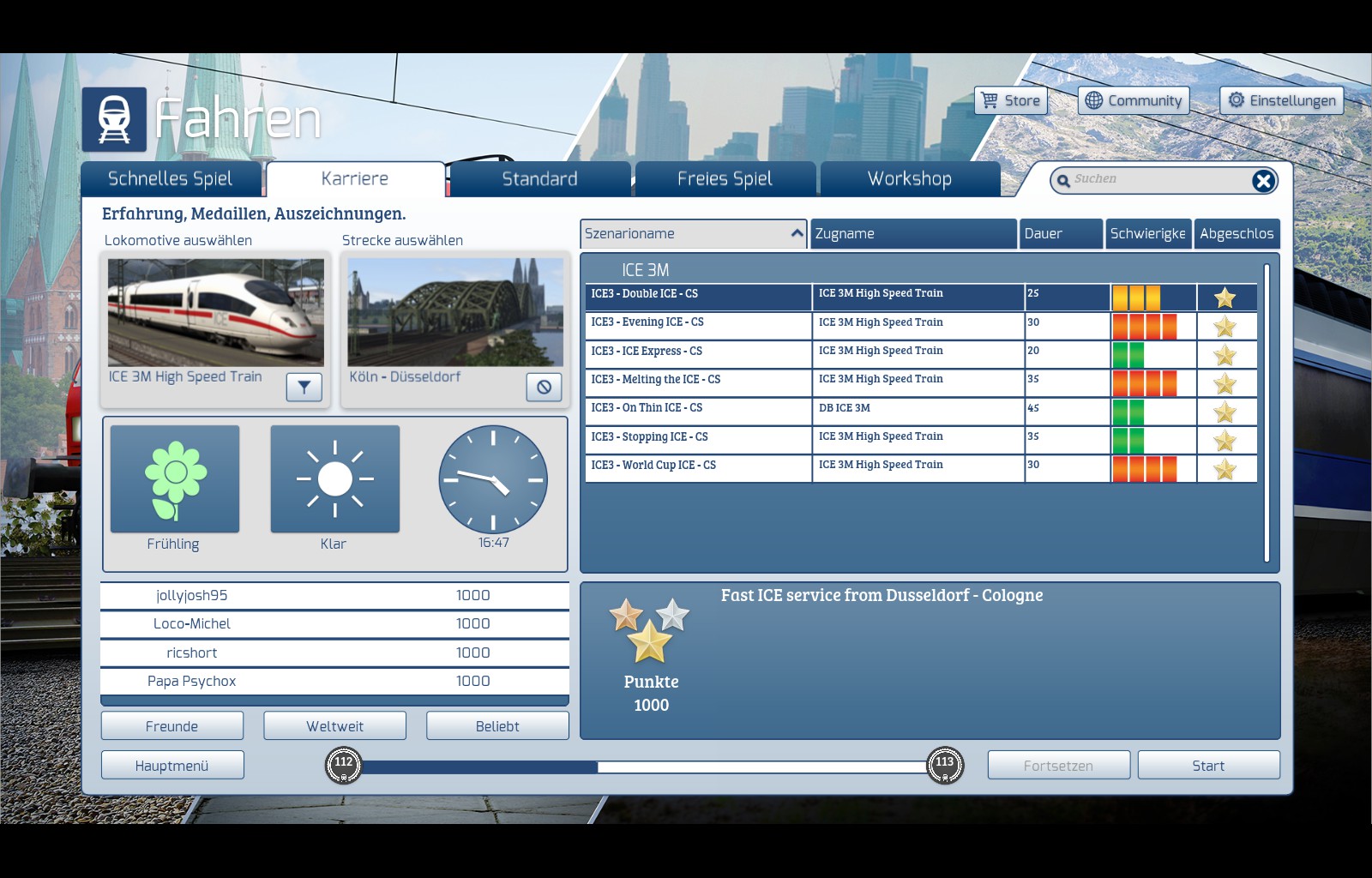Screen dimensions: 1372x878
Task: Click the experience progress bar between levels
Action: (x=644, y=767)
